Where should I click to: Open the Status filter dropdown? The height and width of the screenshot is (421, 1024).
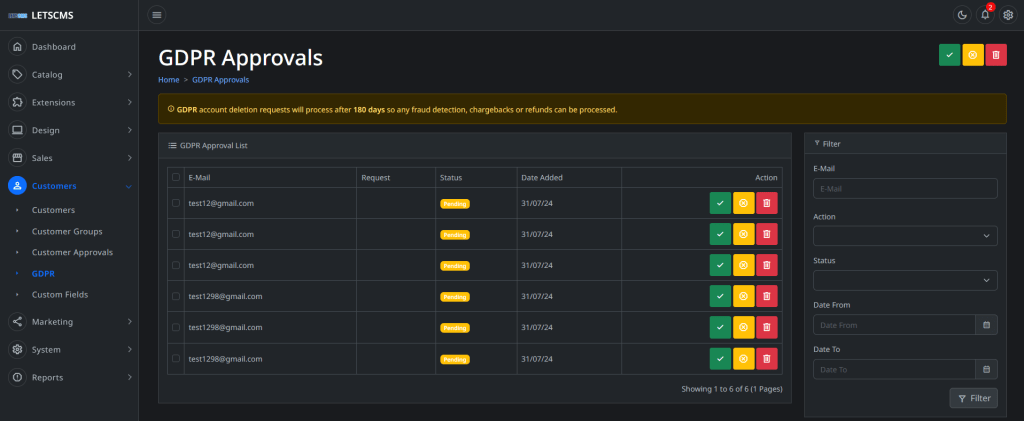[906, 280]
